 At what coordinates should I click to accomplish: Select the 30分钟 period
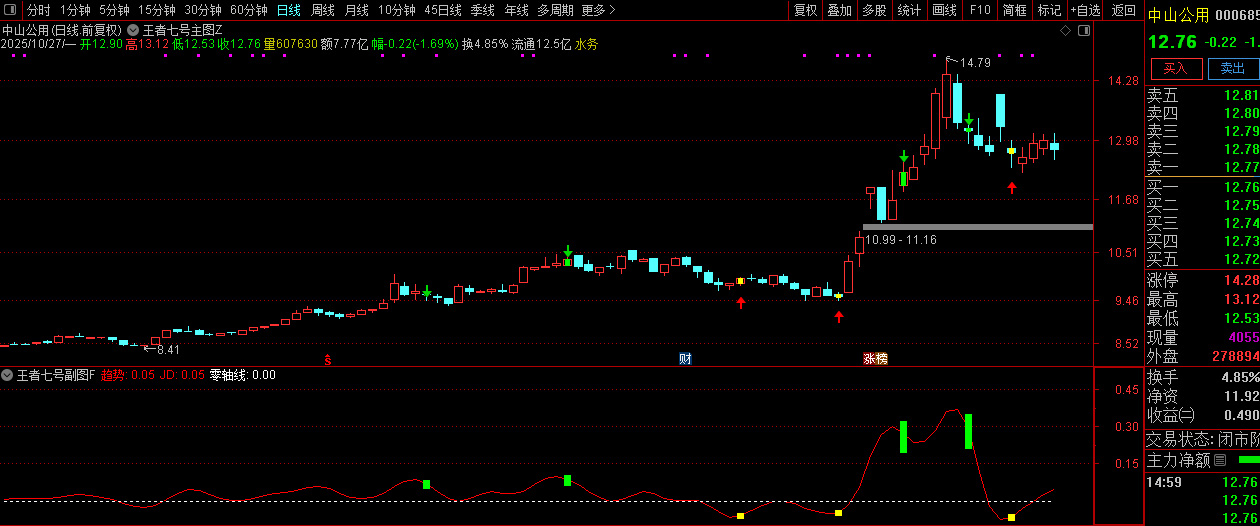click(x=202, y=10)
